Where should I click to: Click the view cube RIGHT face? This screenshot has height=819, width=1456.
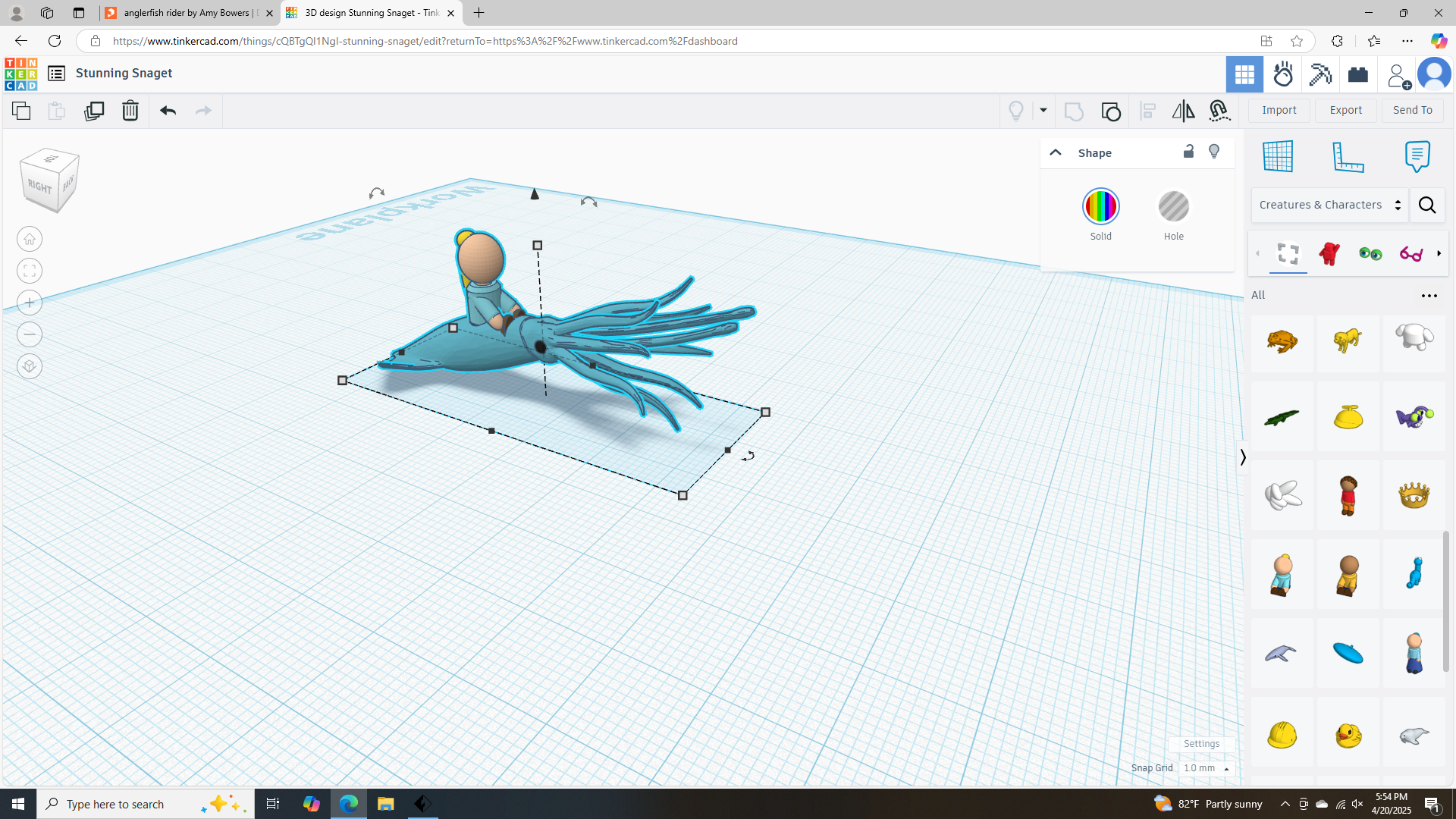coord(39,186)
